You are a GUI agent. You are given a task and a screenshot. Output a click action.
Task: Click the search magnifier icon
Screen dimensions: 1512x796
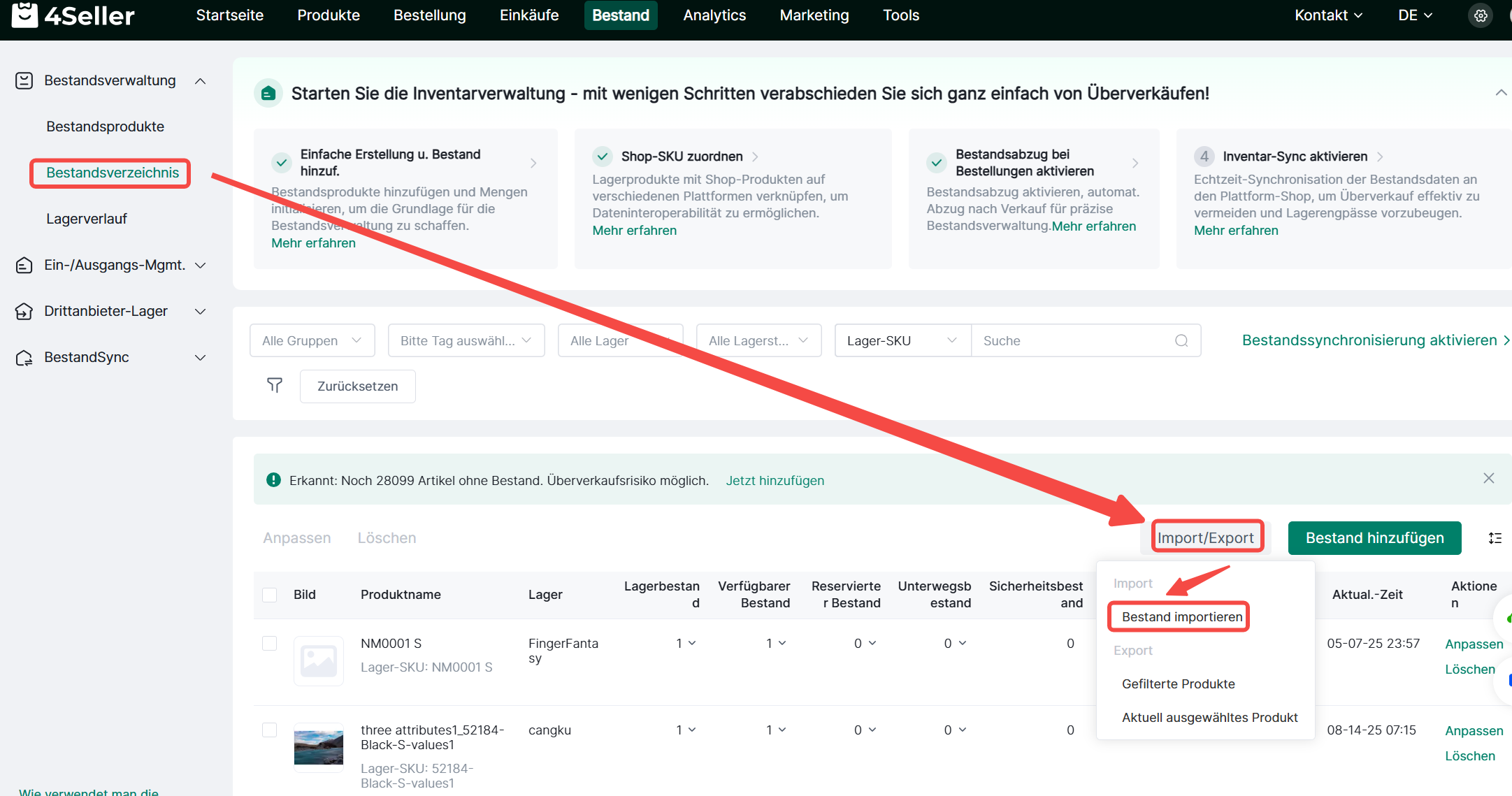(x=1181, y=340)
